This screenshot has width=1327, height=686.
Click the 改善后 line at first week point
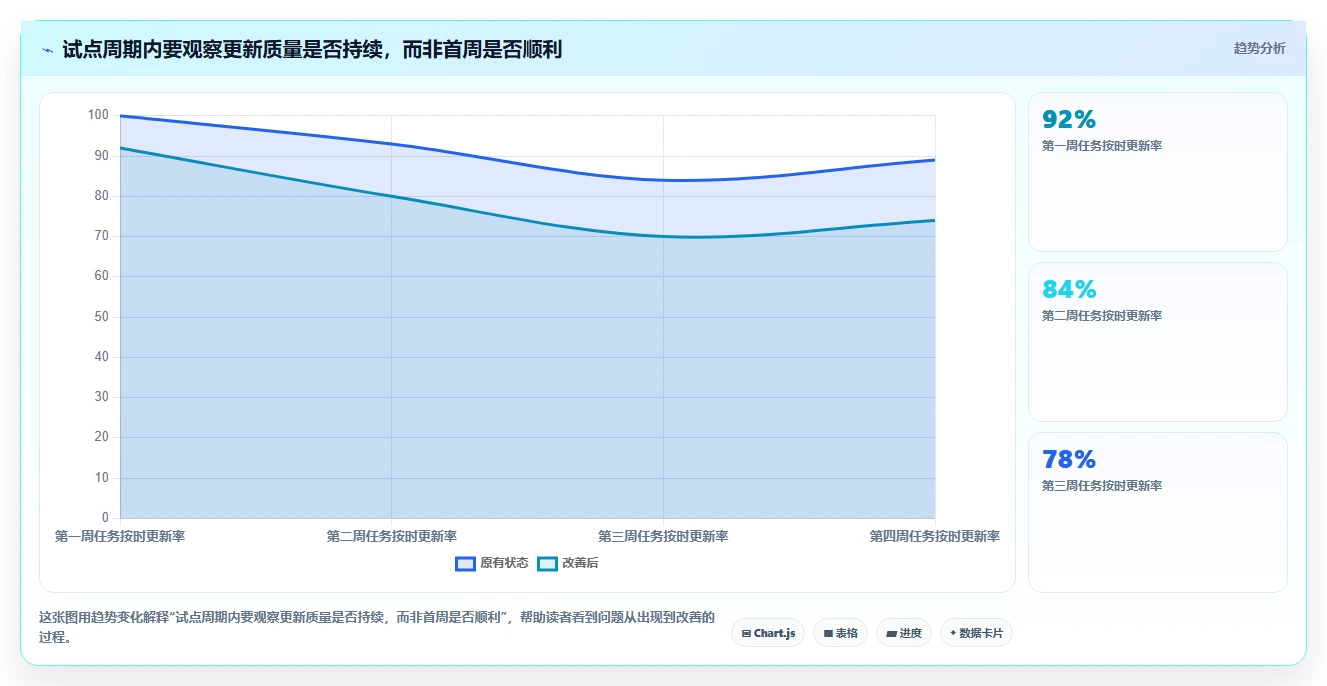121,148
